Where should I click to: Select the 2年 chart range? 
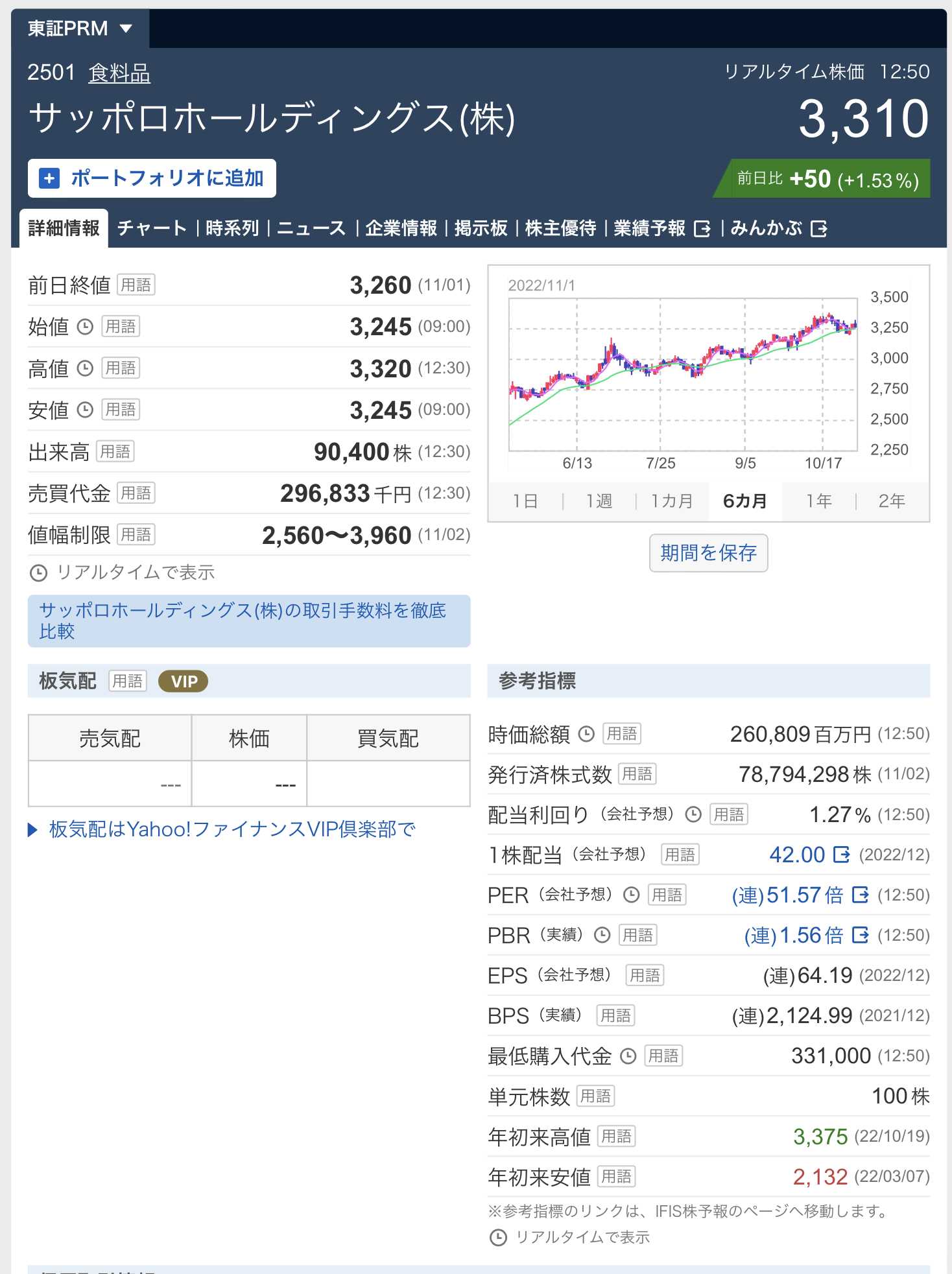click(x=892, y=501)
